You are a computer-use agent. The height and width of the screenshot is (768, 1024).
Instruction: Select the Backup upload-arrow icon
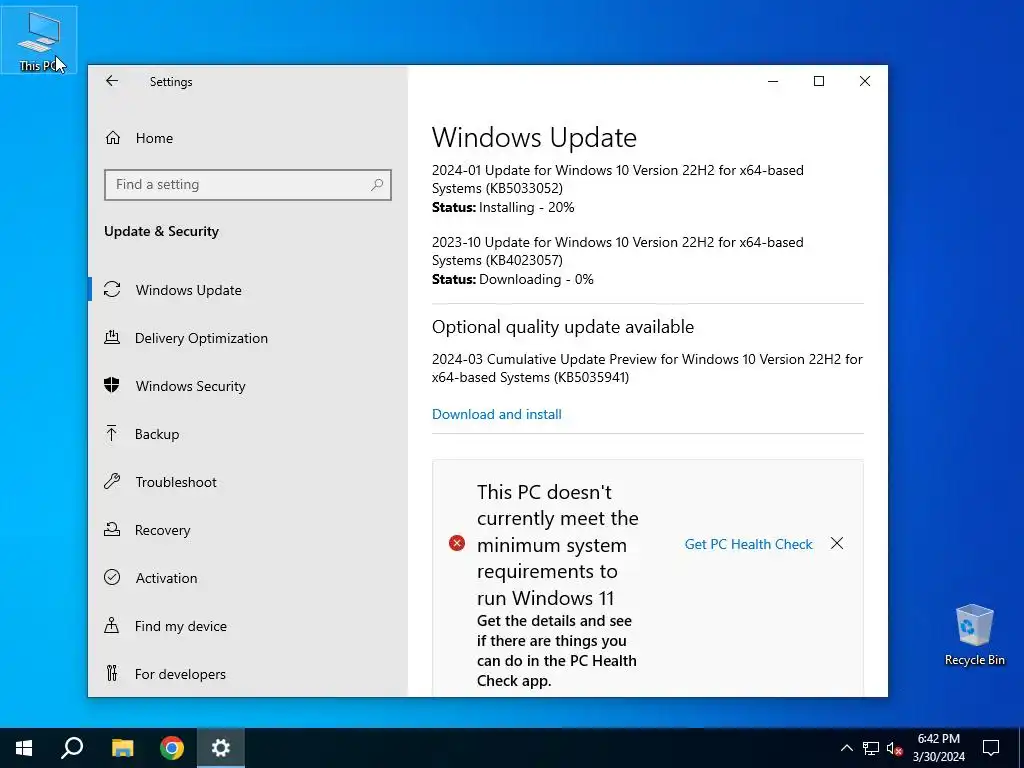pos(112,434)
